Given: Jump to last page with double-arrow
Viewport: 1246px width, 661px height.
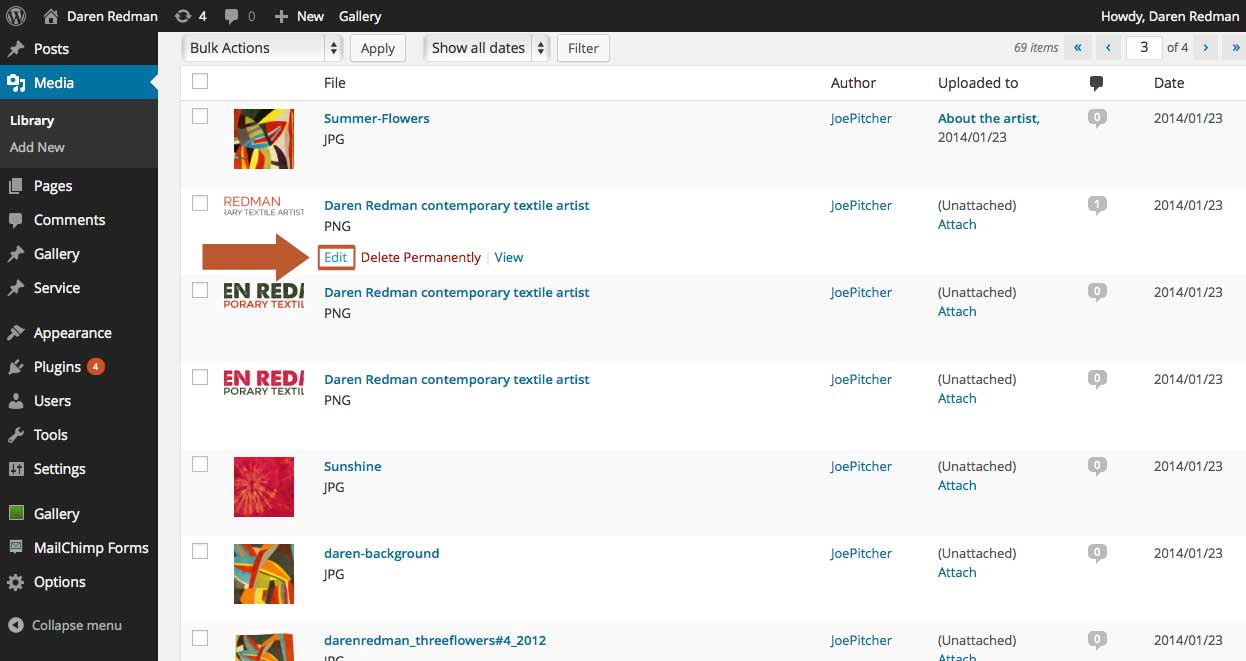Looking at the screenshot, I should pyautogui.click(x=1236, y=47).
